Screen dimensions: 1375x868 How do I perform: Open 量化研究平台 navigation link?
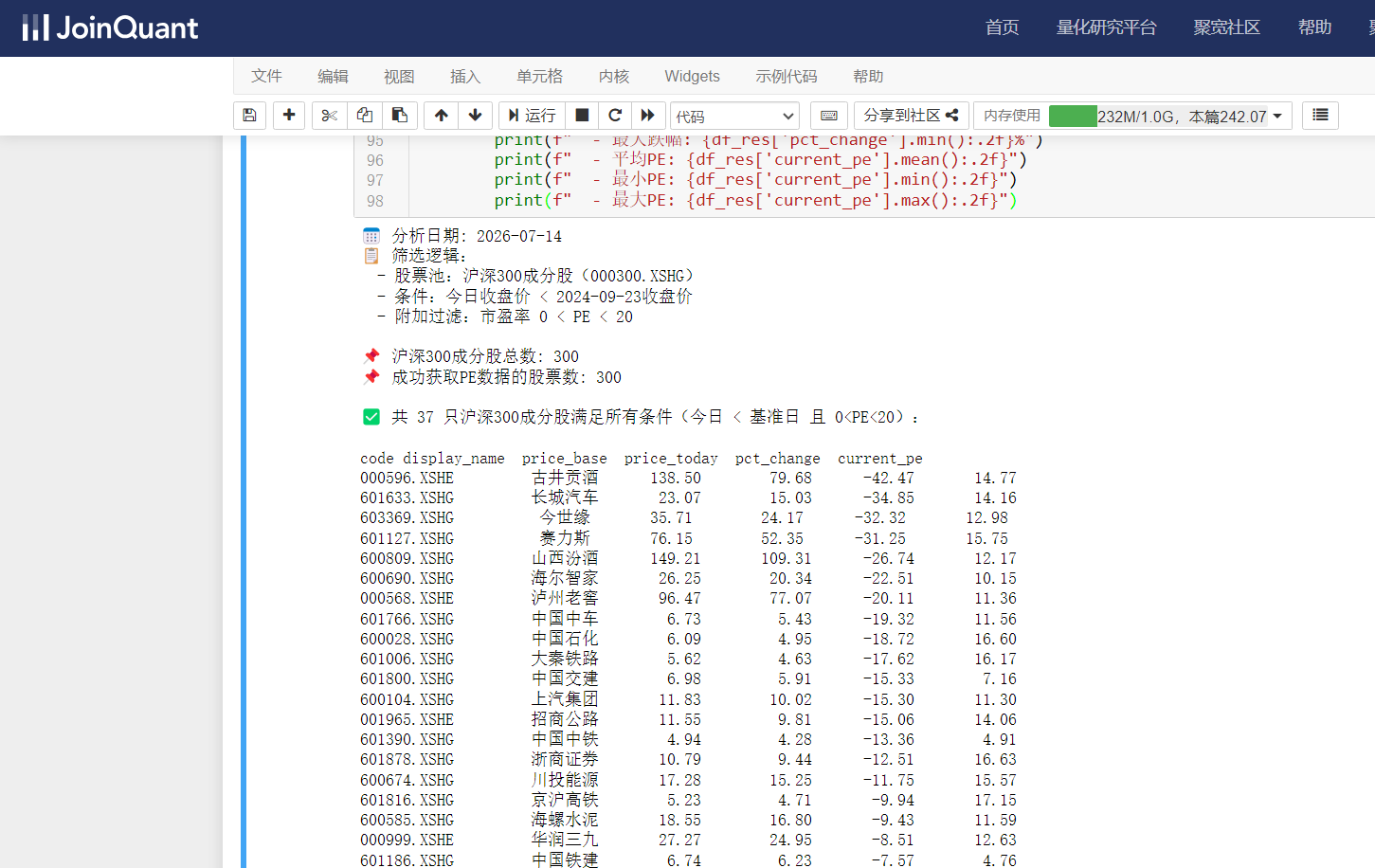(1106, 27)
